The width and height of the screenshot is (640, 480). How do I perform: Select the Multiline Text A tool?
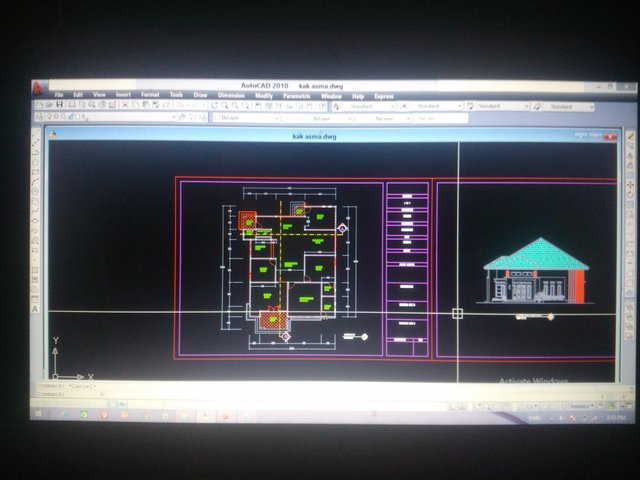pyautogui.click(x=35, y=309)
